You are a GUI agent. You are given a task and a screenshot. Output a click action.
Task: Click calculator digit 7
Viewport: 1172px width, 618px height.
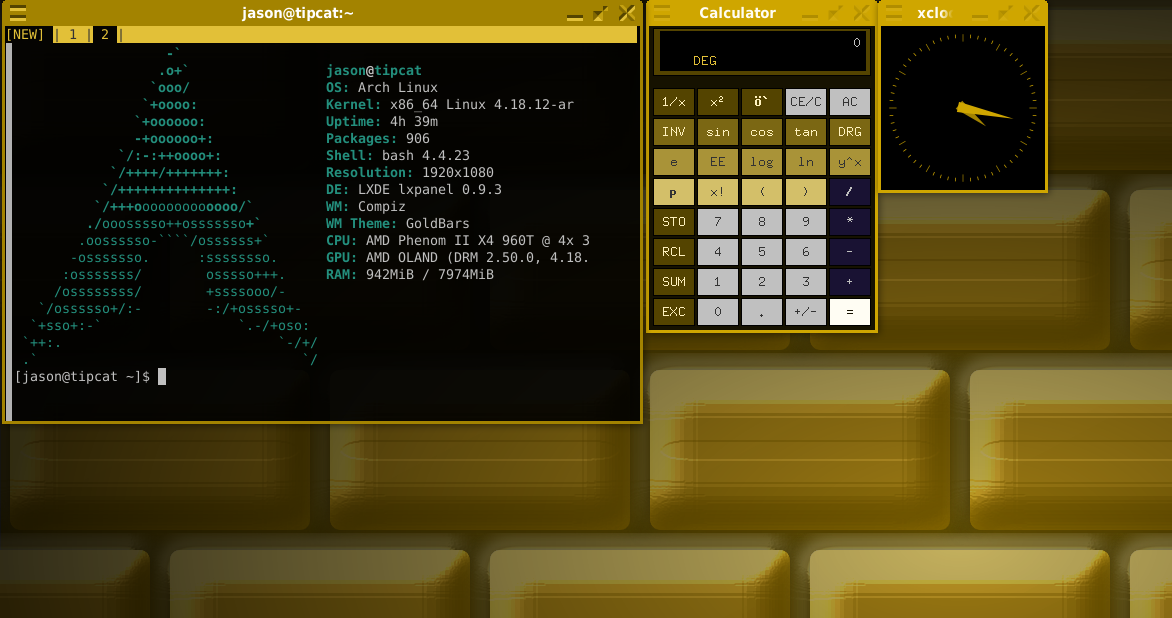click(x=718, y=222)
